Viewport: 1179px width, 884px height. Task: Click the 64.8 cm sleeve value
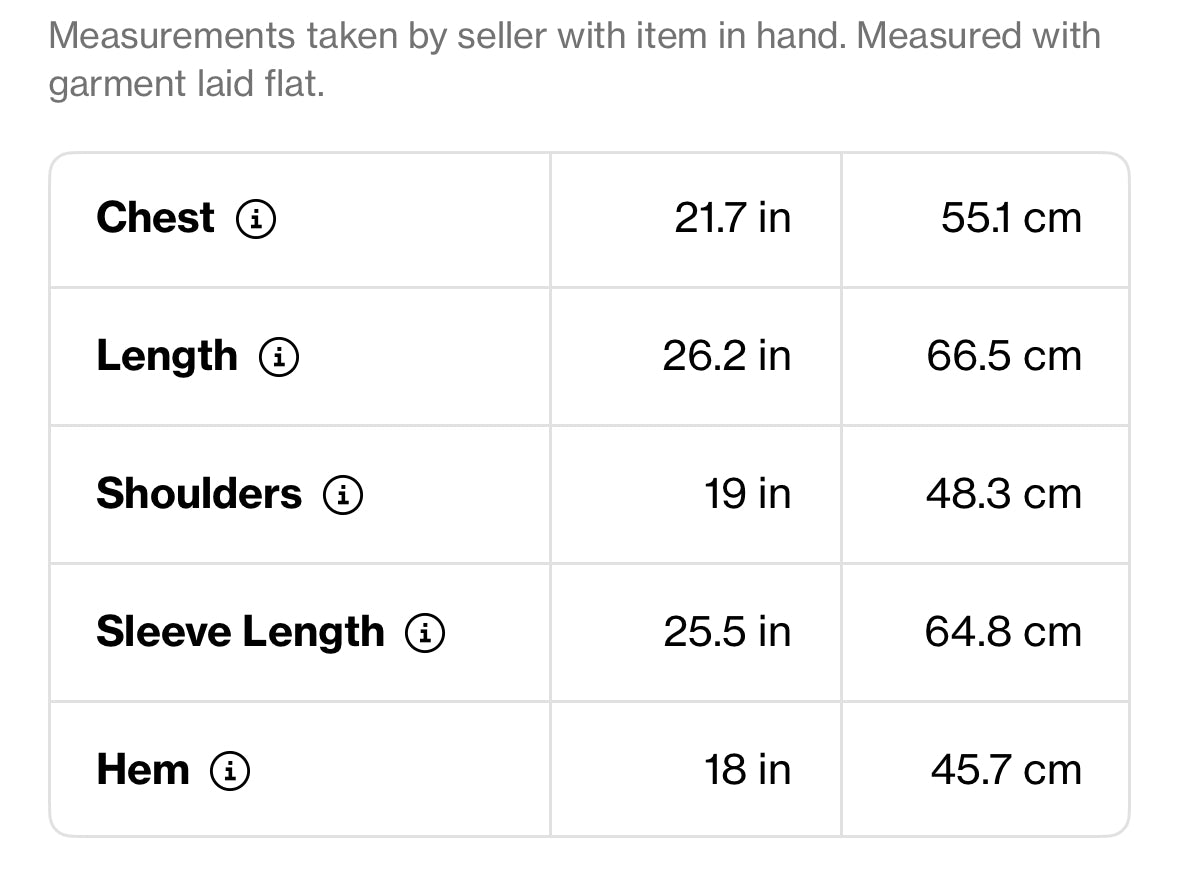1003,631
